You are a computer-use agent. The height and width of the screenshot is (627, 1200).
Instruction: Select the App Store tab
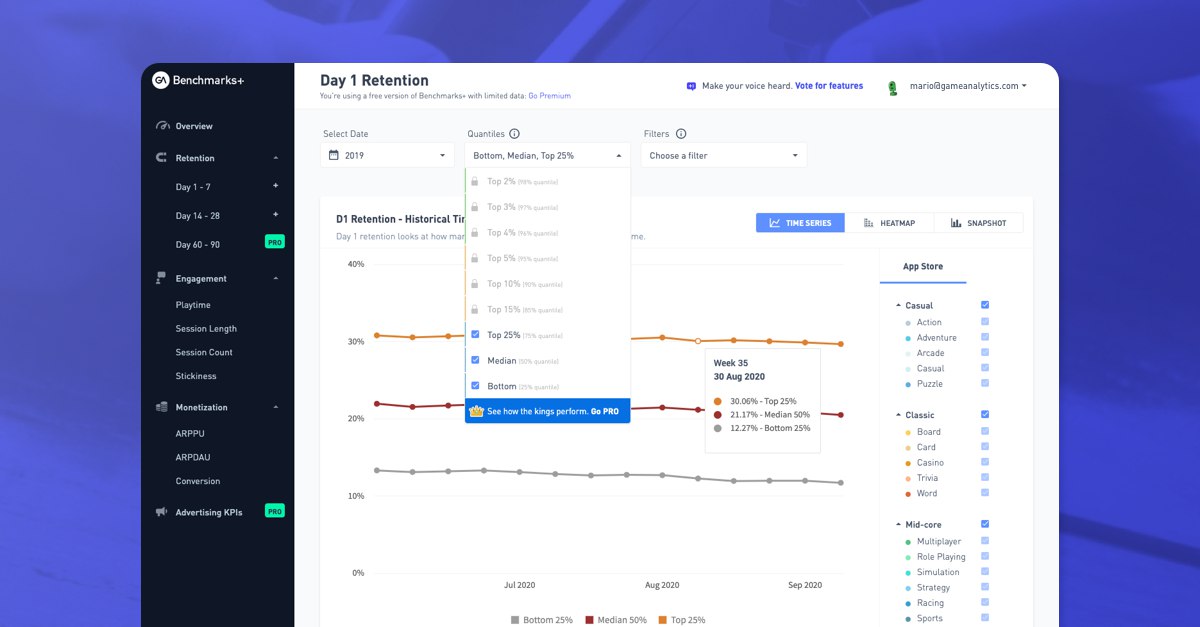click(x=923, y=267)
